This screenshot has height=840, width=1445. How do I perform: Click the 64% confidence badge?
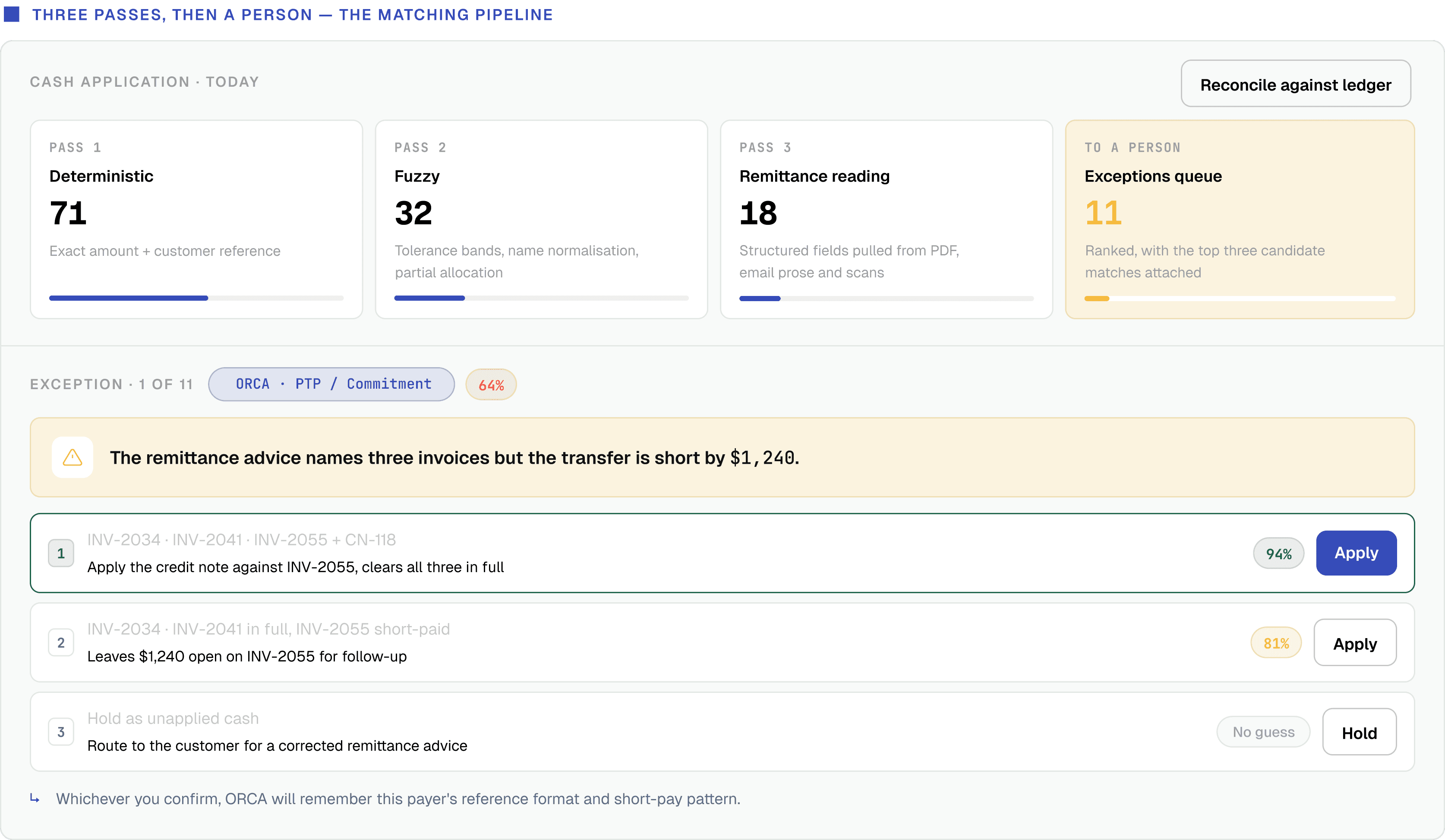pyautogui.click(x=491, y=385)
